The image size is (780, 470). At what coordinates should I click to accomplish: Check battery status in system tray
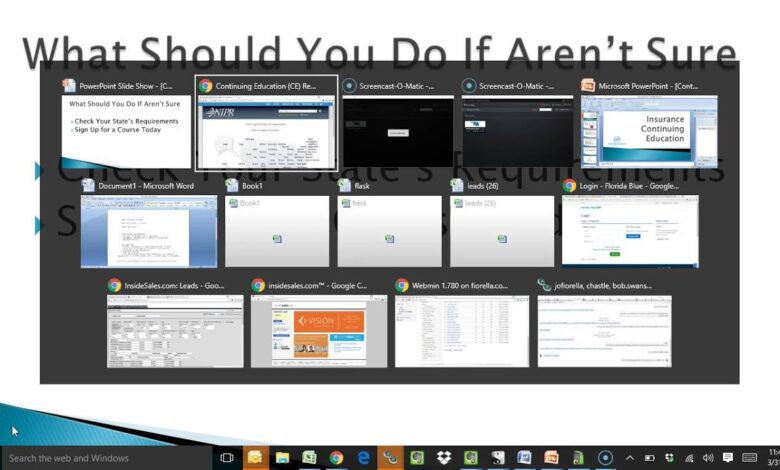[x=650, y=458]
